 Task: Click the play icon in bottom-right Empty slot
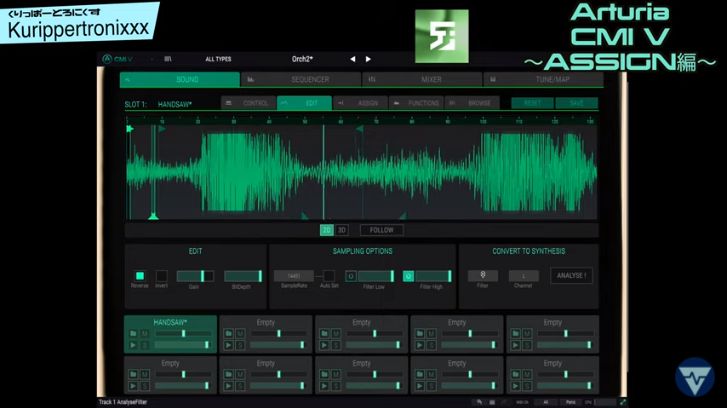coord(516,386)
